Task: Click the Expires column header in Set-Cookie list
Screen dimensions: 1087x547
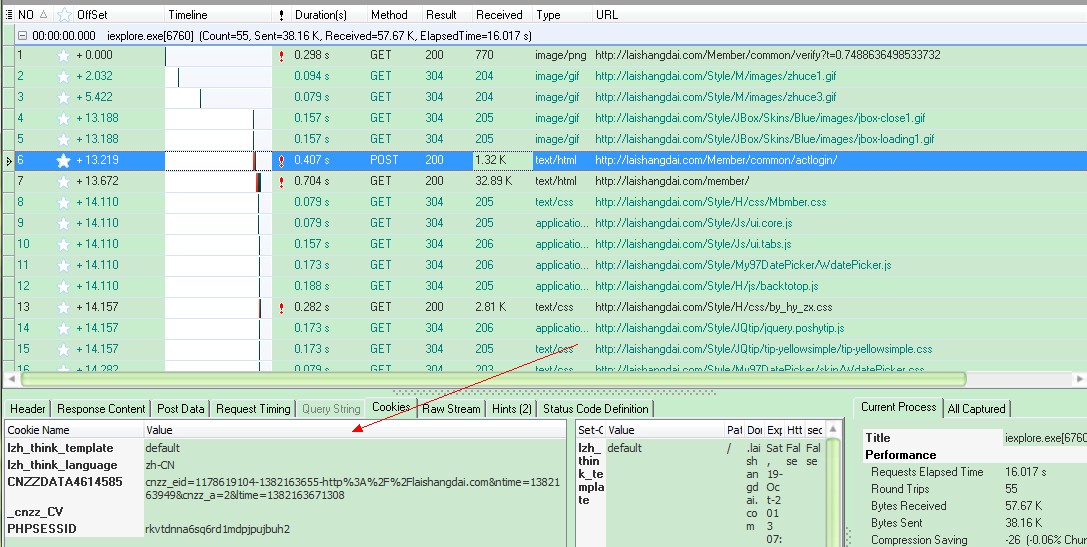Action: [774, 430]
